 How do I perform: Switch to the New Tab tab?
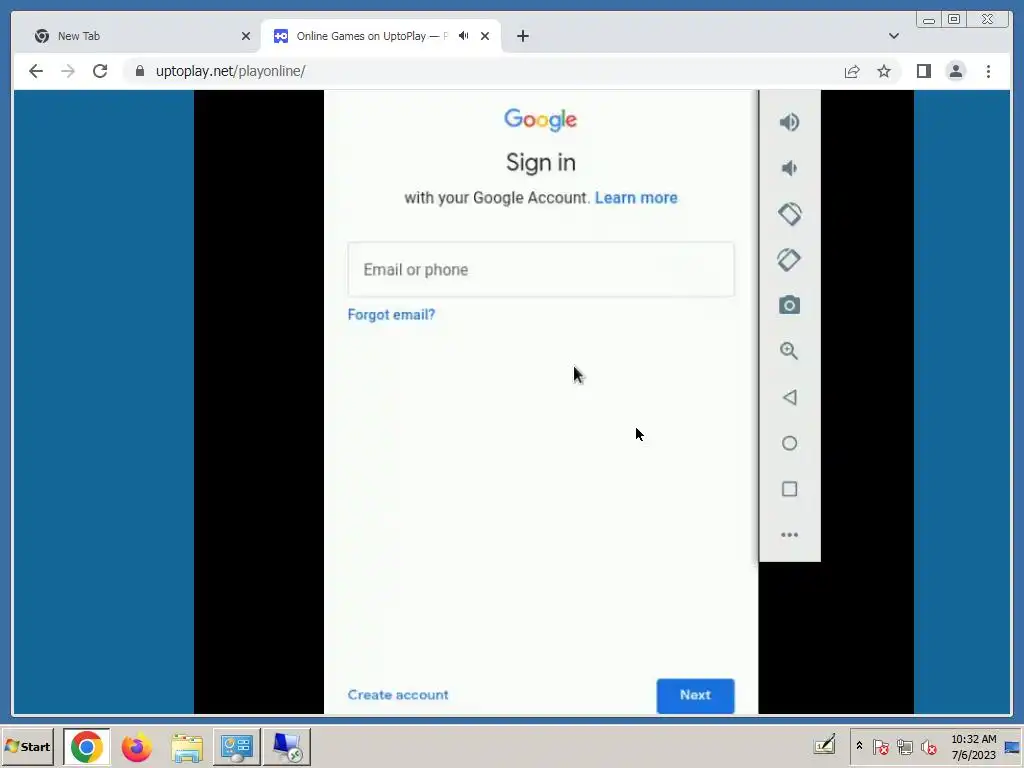click(142, 36)
